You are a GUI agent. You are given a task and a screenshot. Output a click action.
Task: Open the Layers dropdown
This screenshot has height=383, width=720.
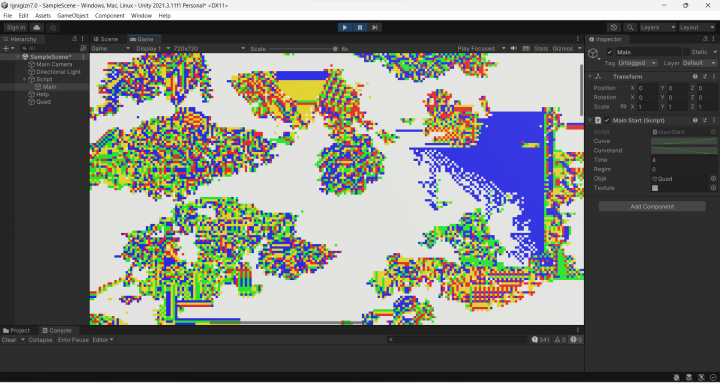pyautogui.click(x=658, y=28)
